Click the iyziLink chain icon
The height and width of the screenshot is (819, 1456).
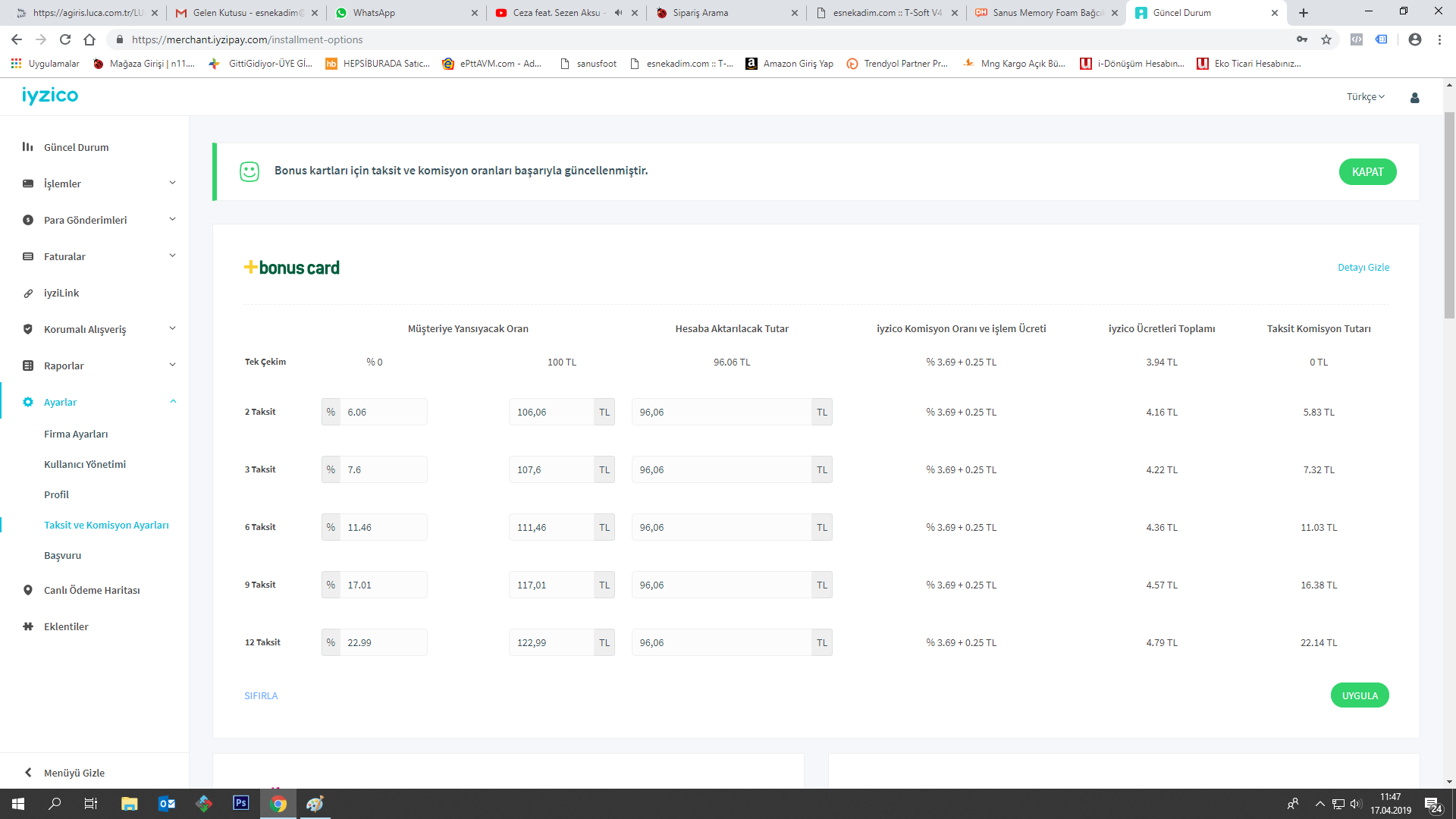tap(28, 293)
